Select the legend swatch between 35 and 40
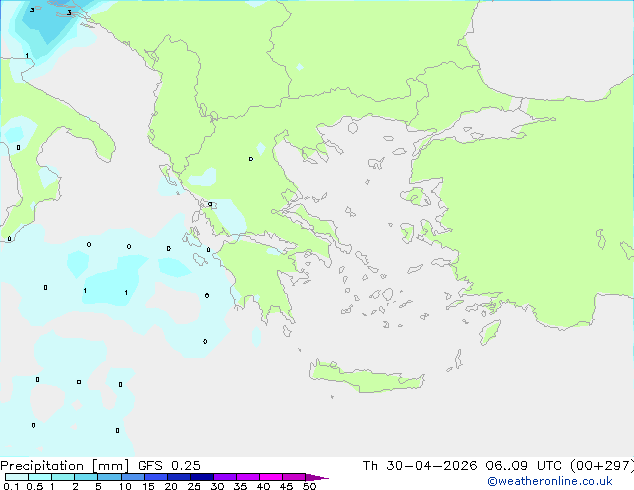Viewport: 634px width, 490px height. (247, 477)
